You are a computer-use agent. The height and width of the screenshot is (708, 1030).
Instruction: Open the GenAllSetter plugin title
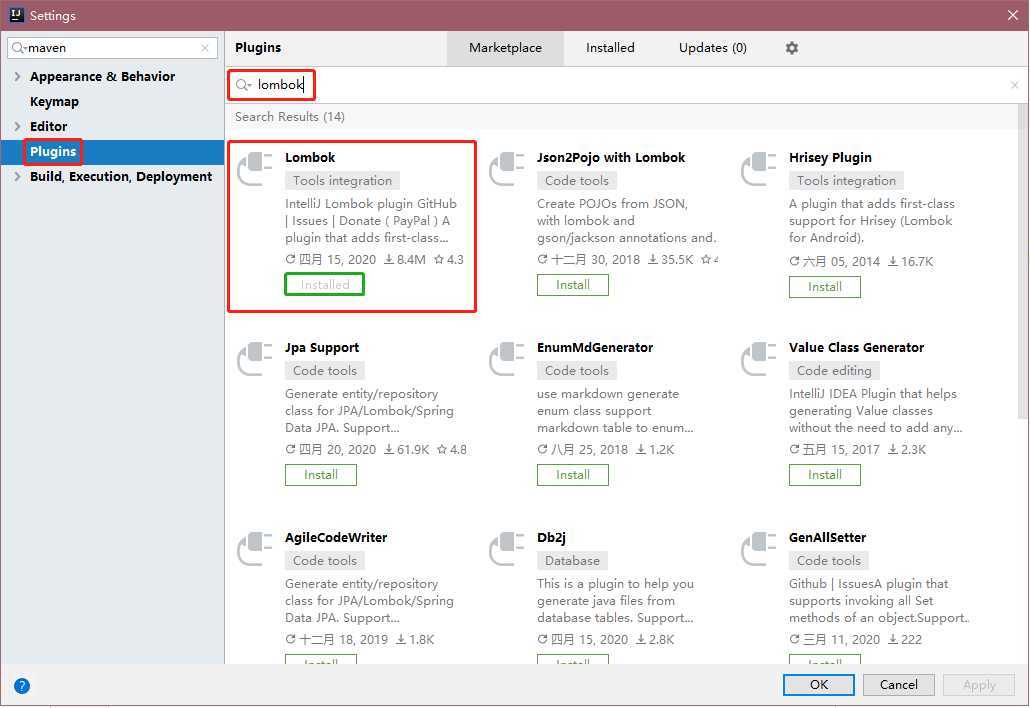pos(828,537)
